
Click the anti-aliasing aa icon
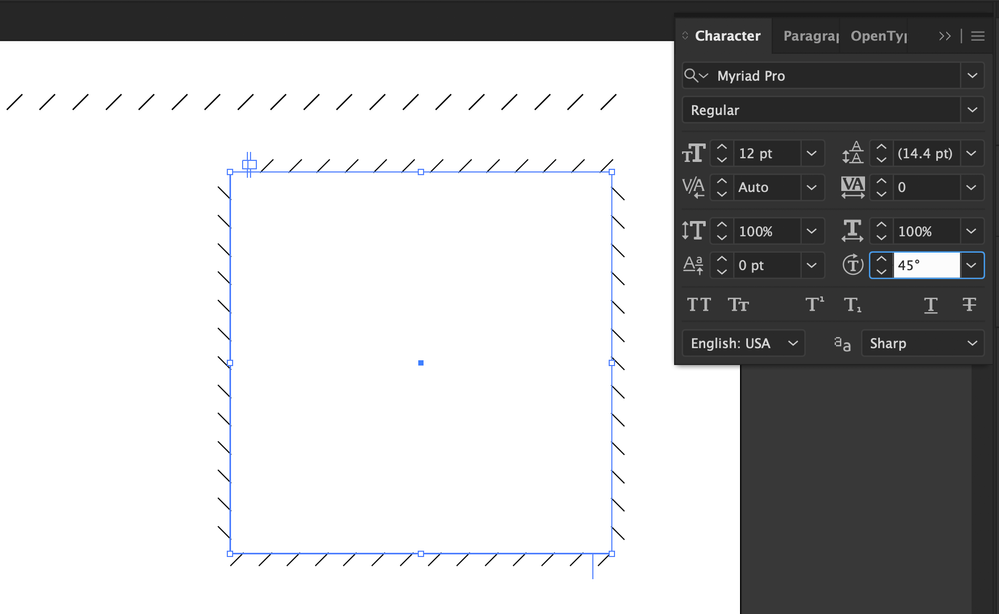(x=842, y=344)
